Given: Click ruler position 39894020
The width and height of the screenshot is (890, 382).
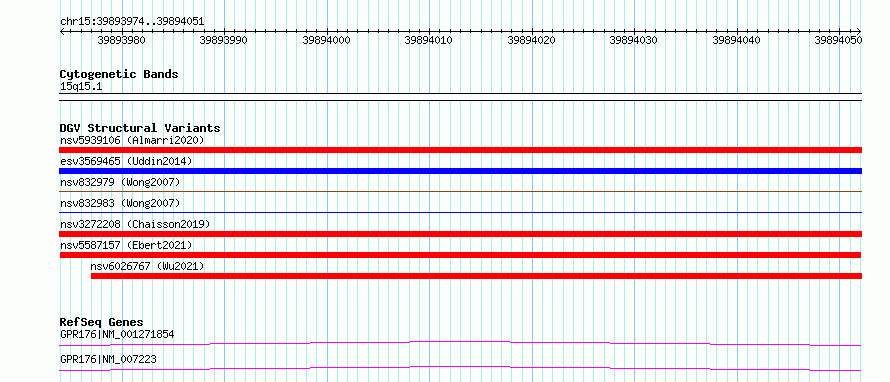Looking at the screenshot, I should coord(531,40).
